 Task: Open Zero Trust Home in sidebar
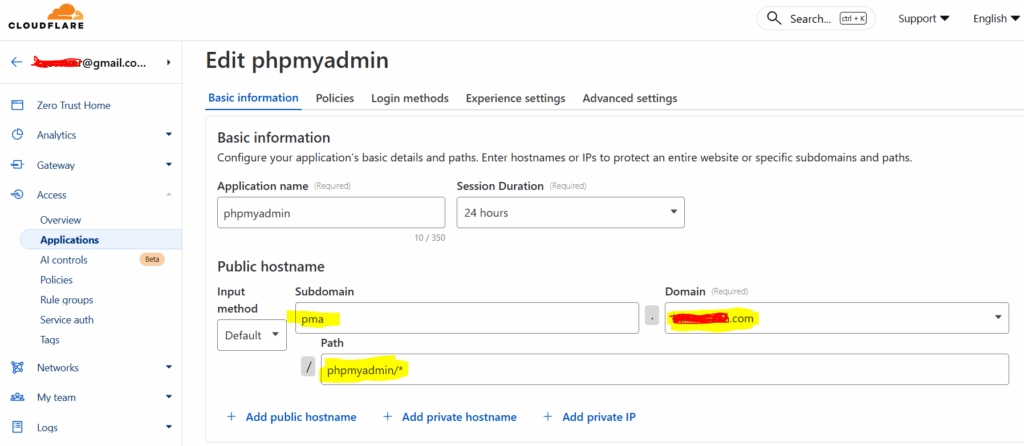pos(74,105)
